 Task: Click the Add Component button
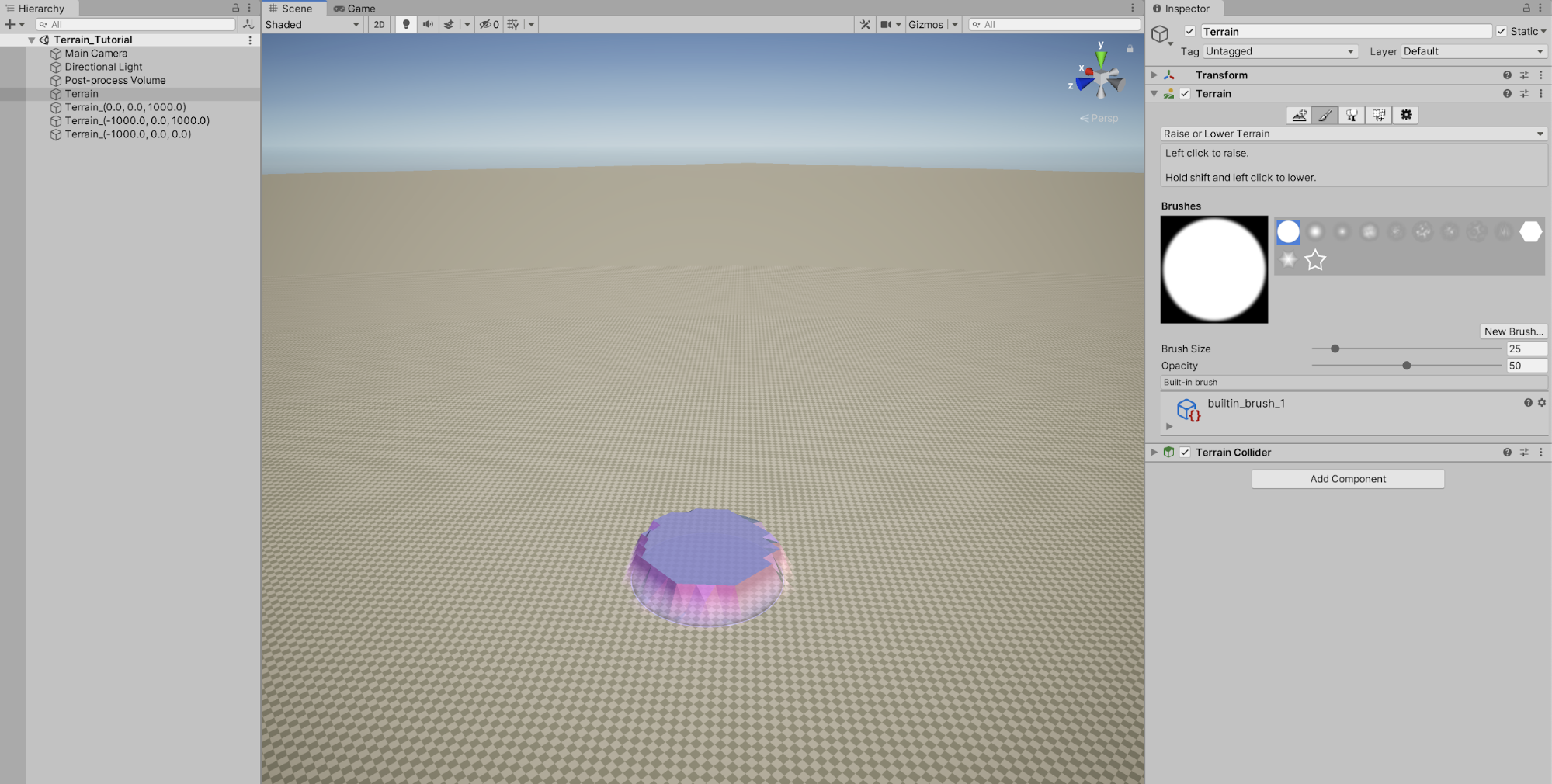[x=1348, y=479]
